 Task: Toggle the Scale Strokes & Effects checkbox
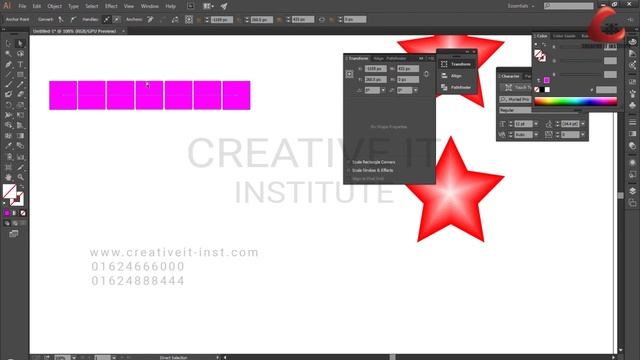[x=349, y=170]
